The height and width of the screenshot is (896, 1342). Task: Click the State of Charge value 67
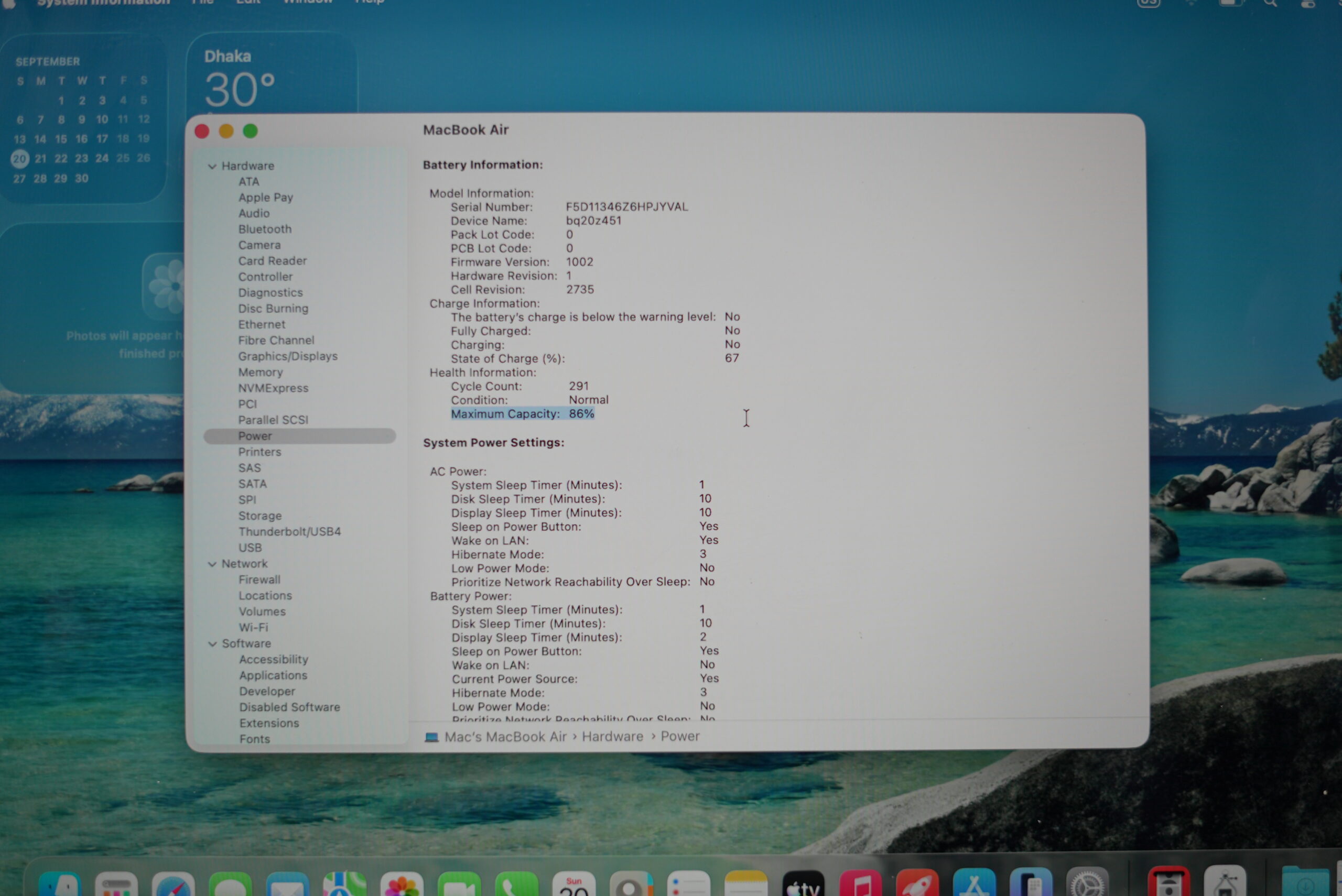[732, 358]
